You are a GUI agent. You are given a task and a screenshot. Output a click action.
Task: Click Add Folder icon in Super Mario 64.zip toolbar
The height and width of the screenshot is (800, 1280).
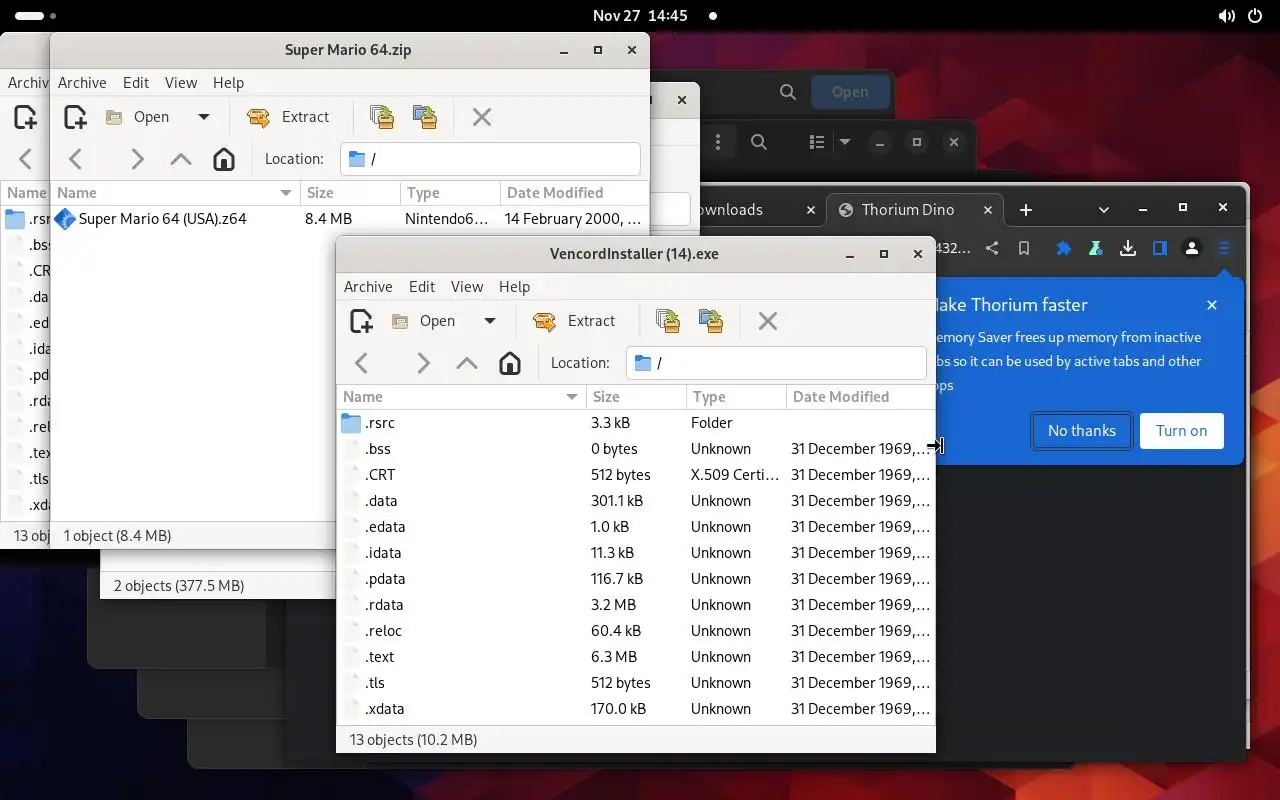click(425, 117)
